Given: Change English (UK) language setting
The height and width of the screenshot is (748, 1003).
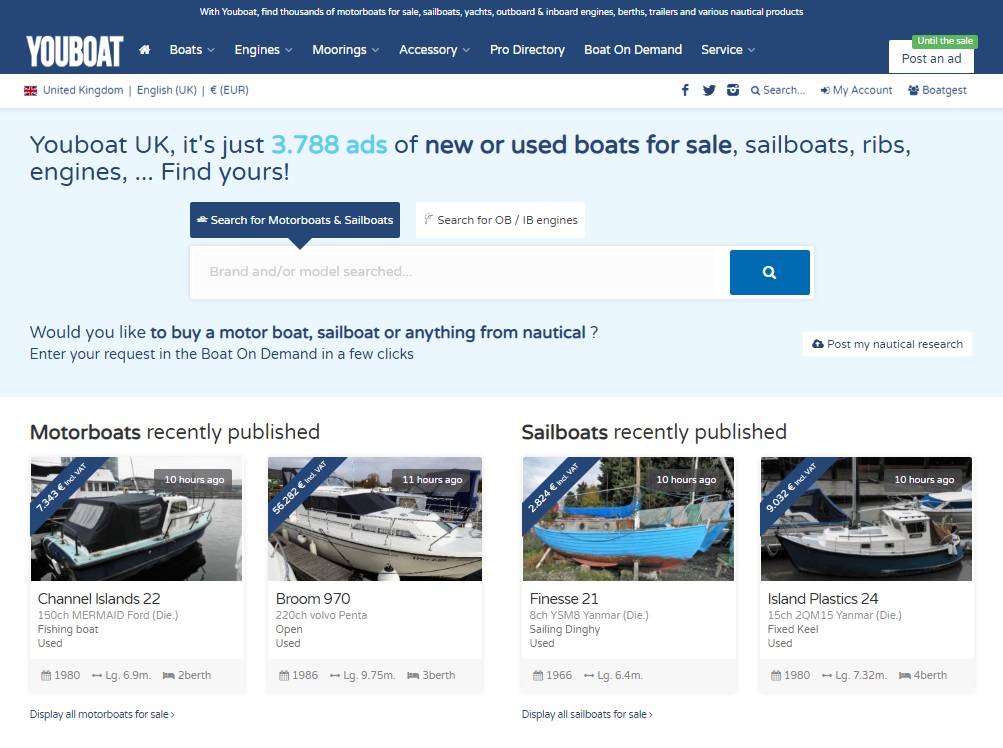Looking at the screenshot, I should coord(166,90).
